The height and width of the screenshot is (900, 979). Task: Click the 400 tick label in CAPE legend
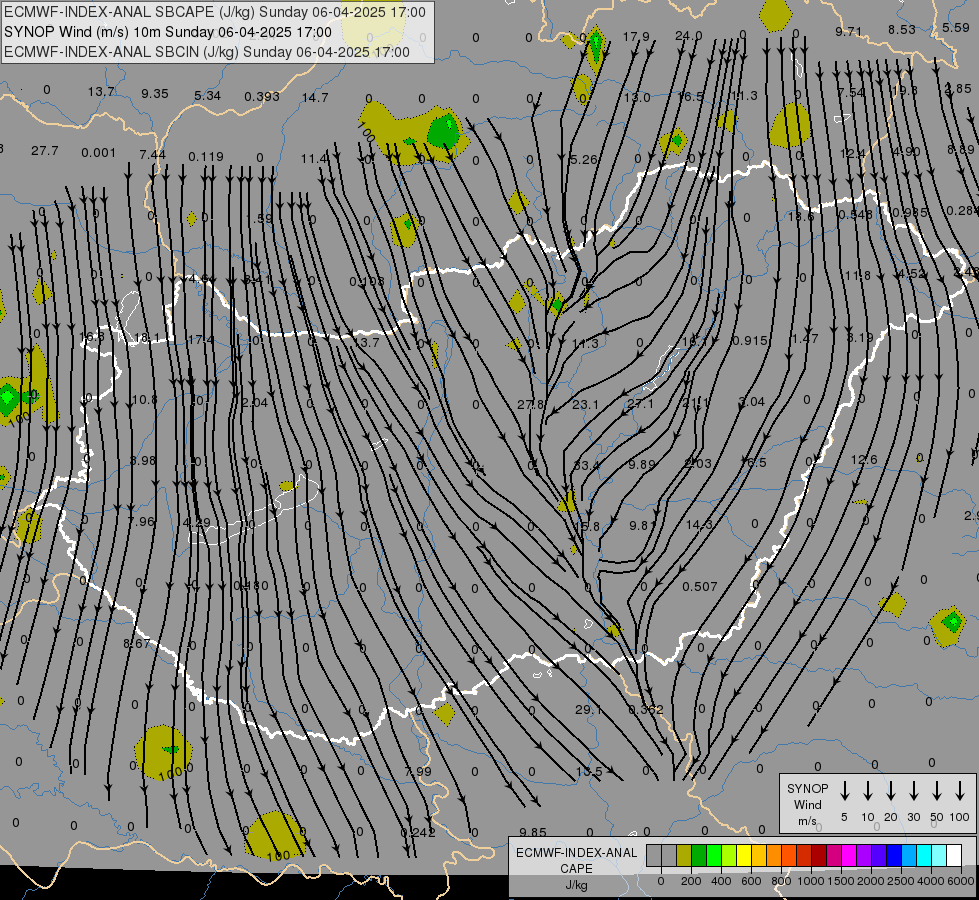point(721,881)
